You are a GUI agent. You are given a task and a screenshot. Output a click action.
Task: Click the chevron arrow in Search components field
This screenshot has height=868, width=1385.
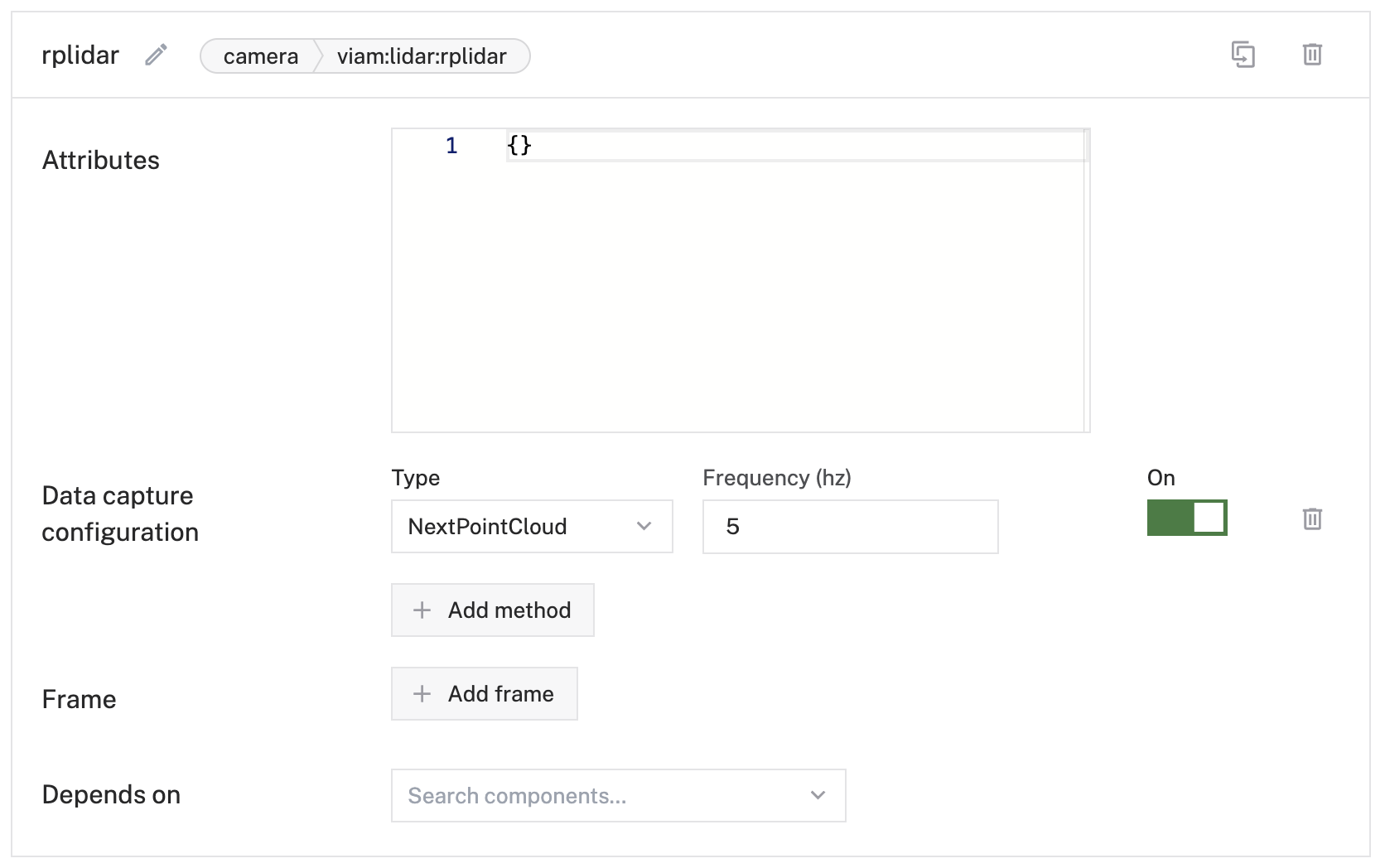tap(818, 795)
